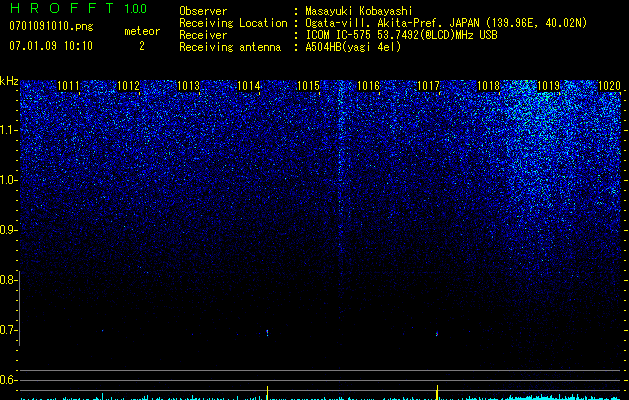The height and width of the screenshot is (400, 629).
Task: Select the location text Ogata-vill. Akita-Pref. JAPAN
Action: pyautogui.click(x=392, y=23)
